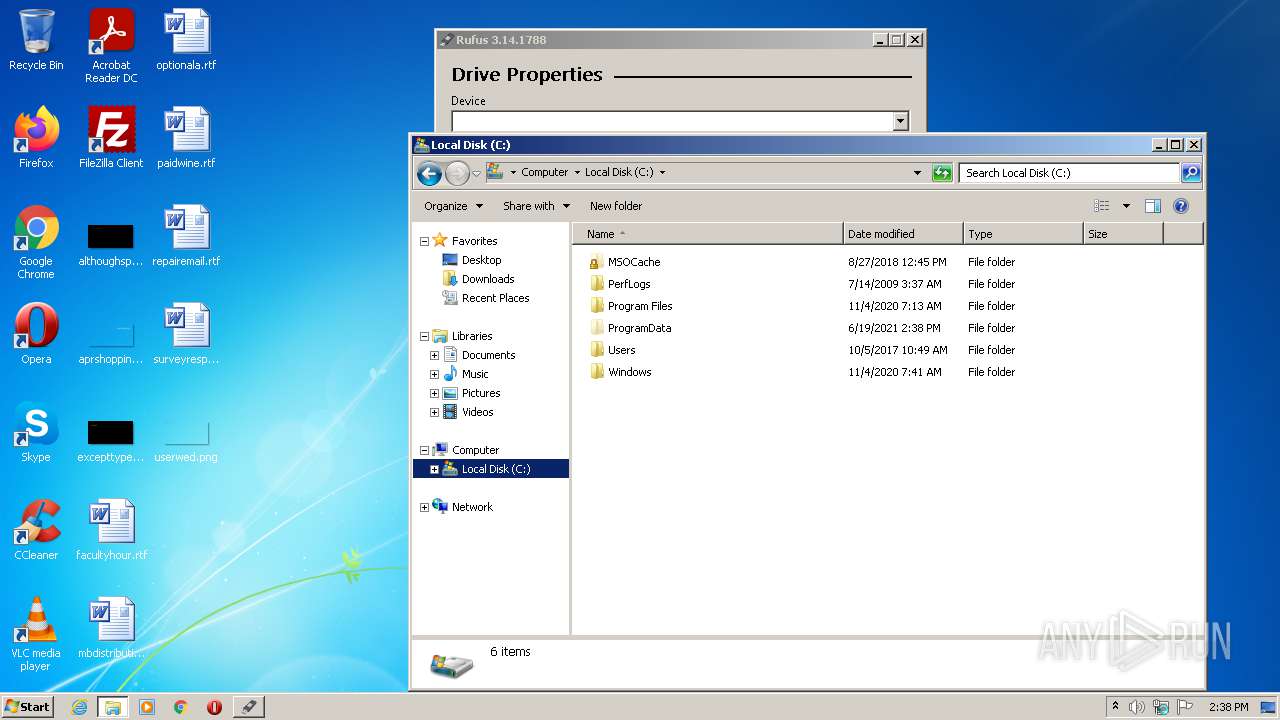Screen dimensions: 1280x720
Task: Open FileZilla Client shortcut
Action: click(x=111, y=138)
